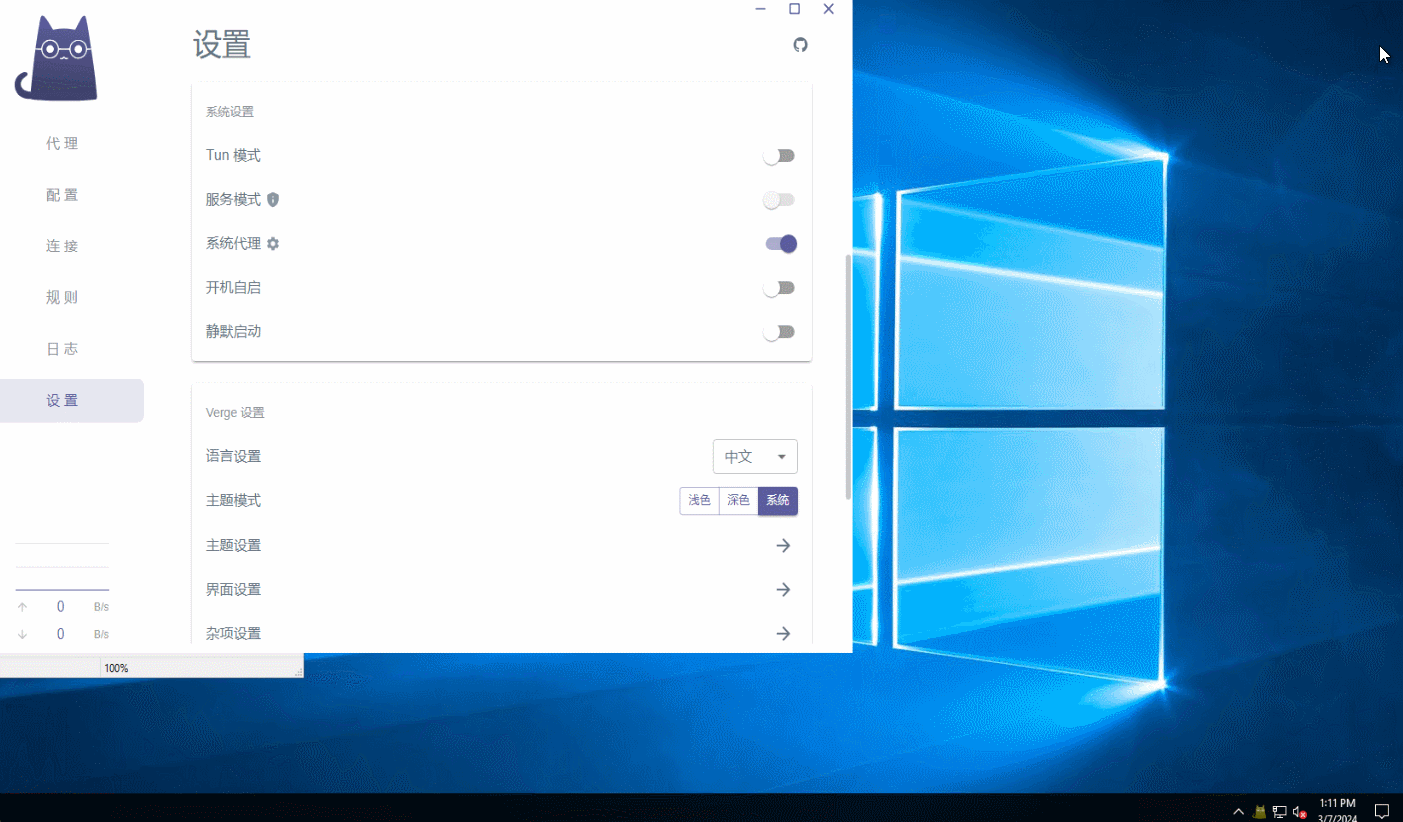Enable the 开机自启 toggle
The width and height of the screenshot is (1403, 822).
click(779, 288)
